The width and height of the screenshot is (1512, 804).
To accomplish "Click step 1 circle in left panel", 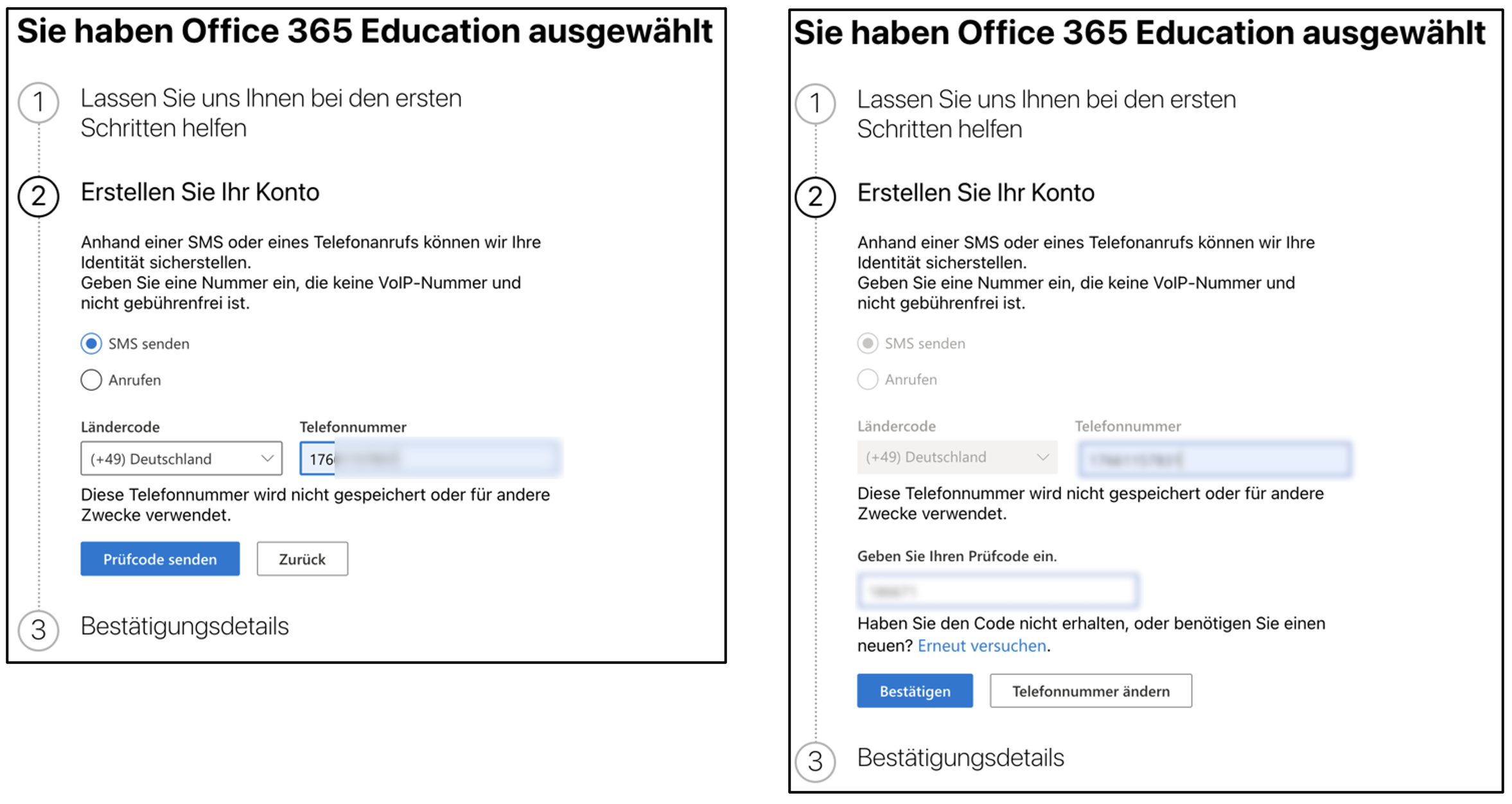I will 39,103.
